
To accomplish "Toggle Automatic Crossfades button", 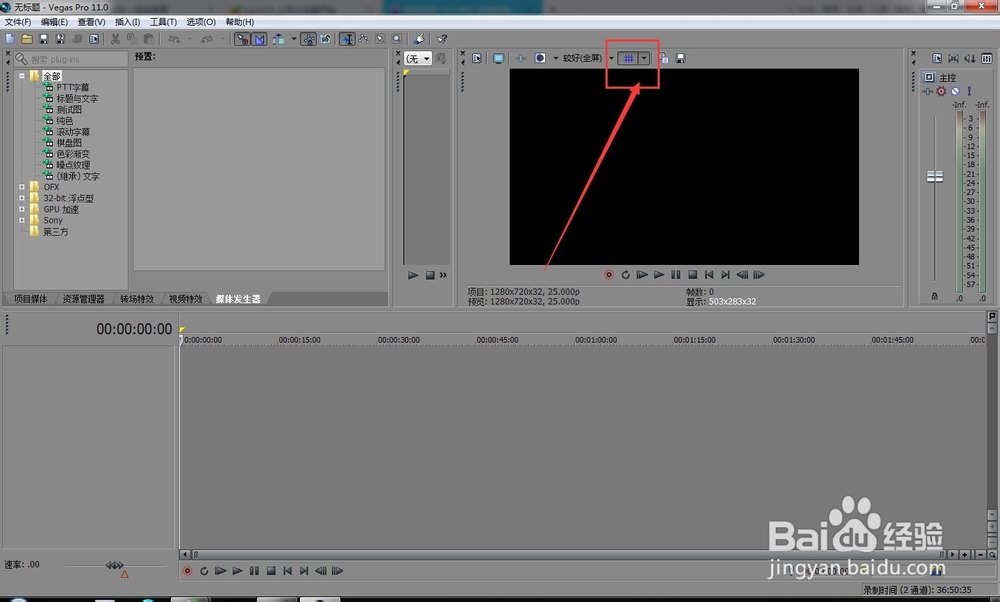I will 260,39.
